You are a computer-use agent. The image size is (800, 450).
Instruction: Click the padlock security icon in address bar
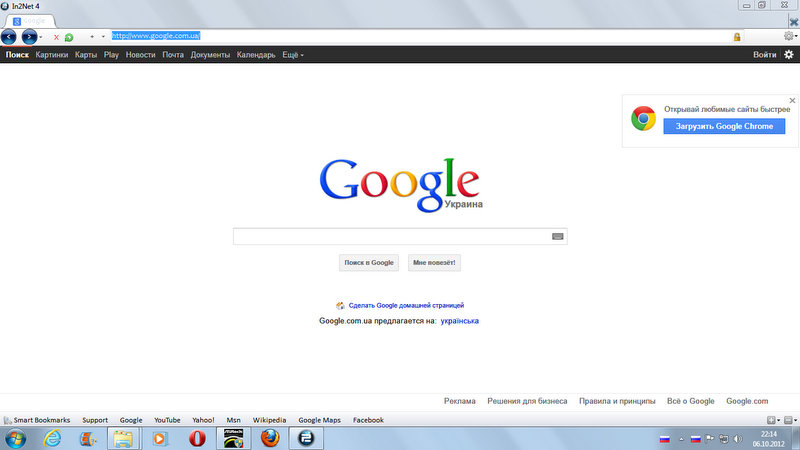[x=737, y=37]
